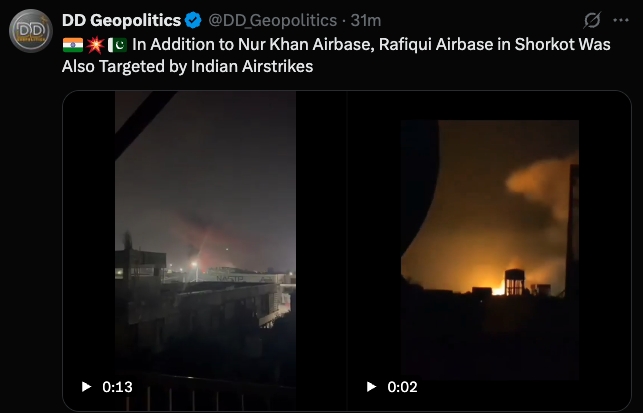643x413 pixels.
Task: Open the three-dot more options menu
Action: point(621,20)
